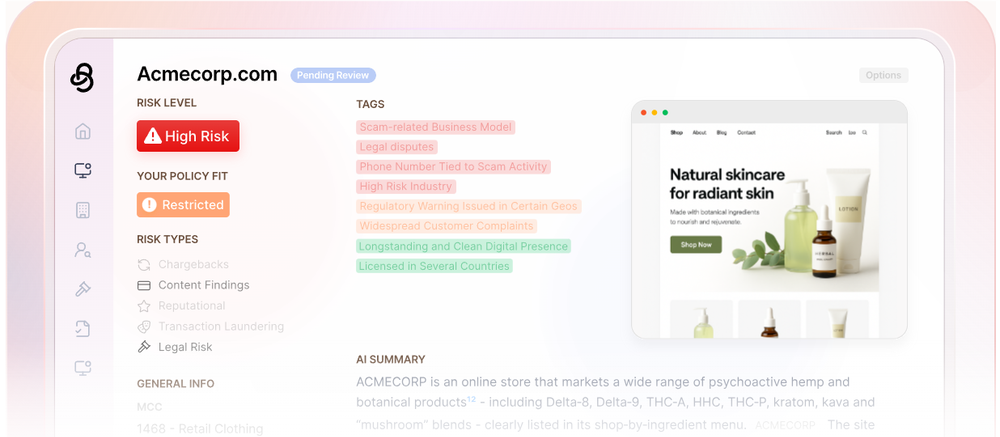Click Search in the preview navigation

(834, 133)
